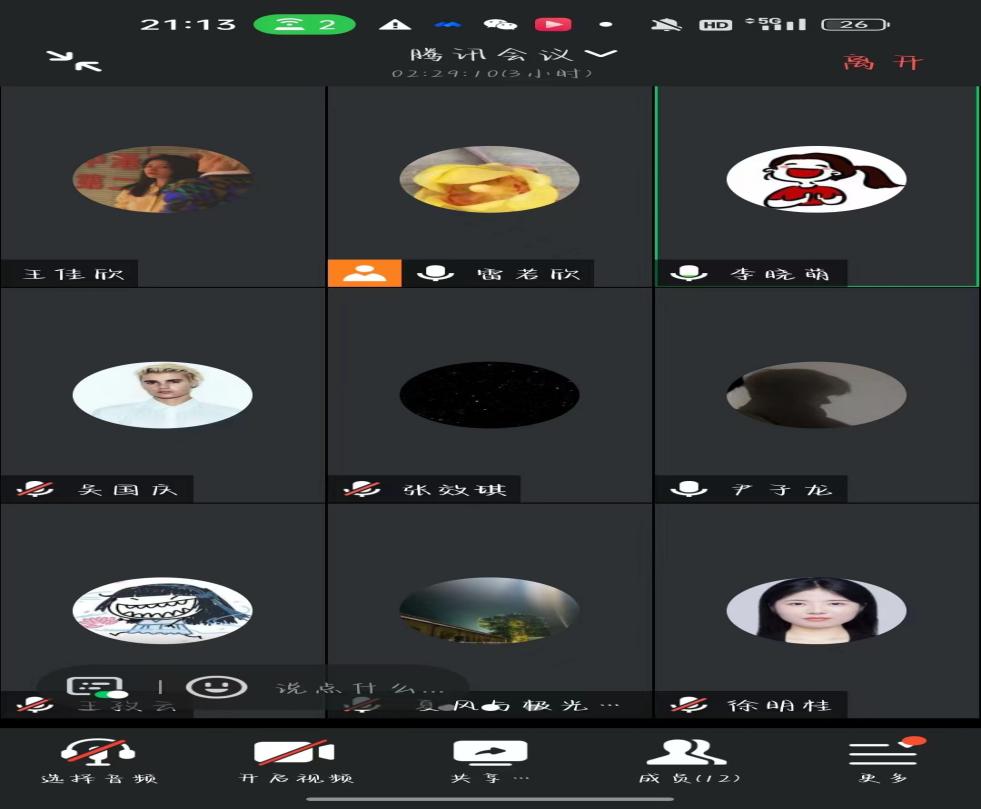Click the orange host badge beside 雷若欣
Image resolution: width=981 pixels, height=809 pixels.
point(365,273)
